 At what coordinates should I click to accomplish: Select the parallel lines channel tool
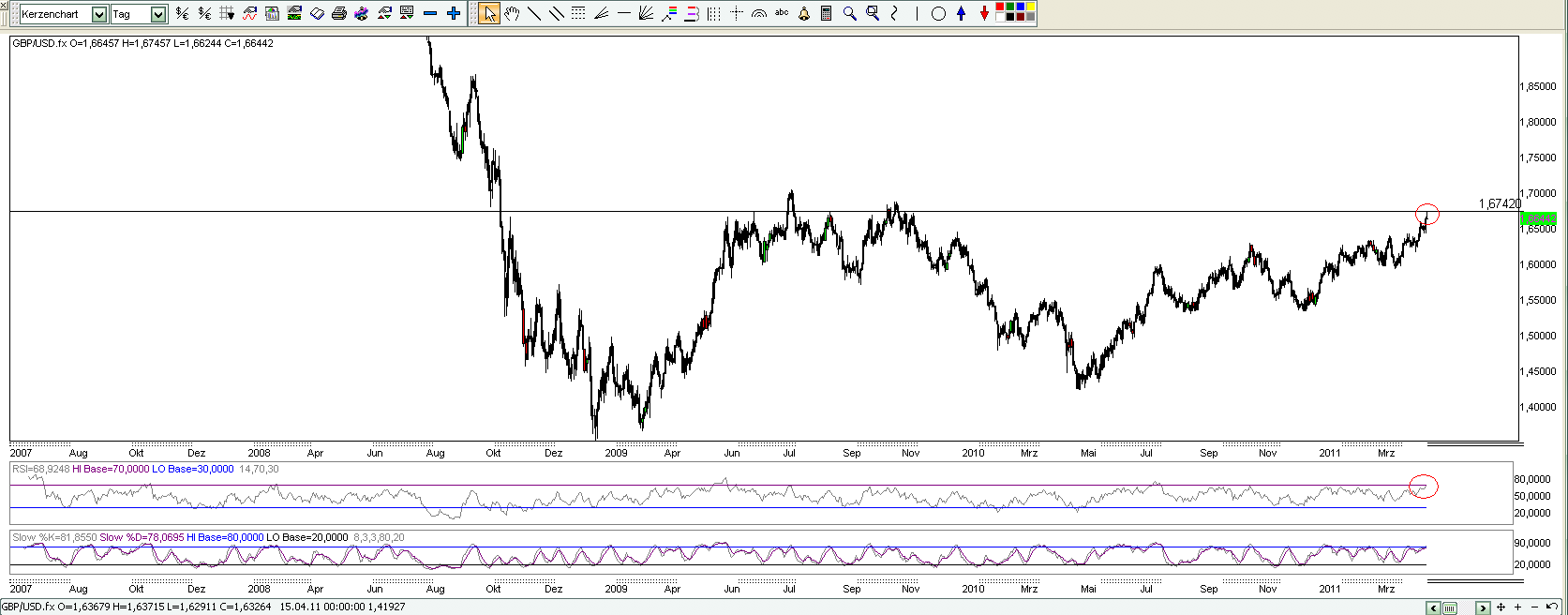[x=557, y=13]
